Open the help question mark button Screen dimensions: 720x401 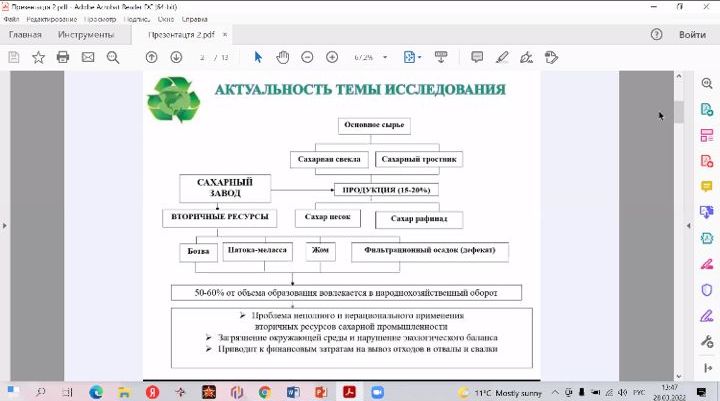tap(657, 34)
